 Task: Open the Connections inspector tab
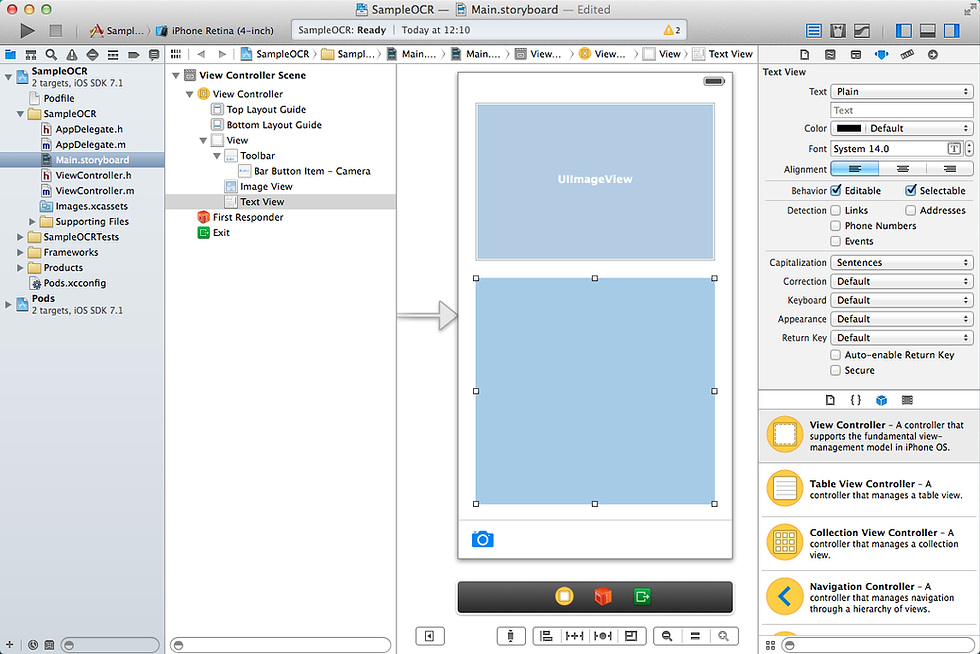[932, 54]
